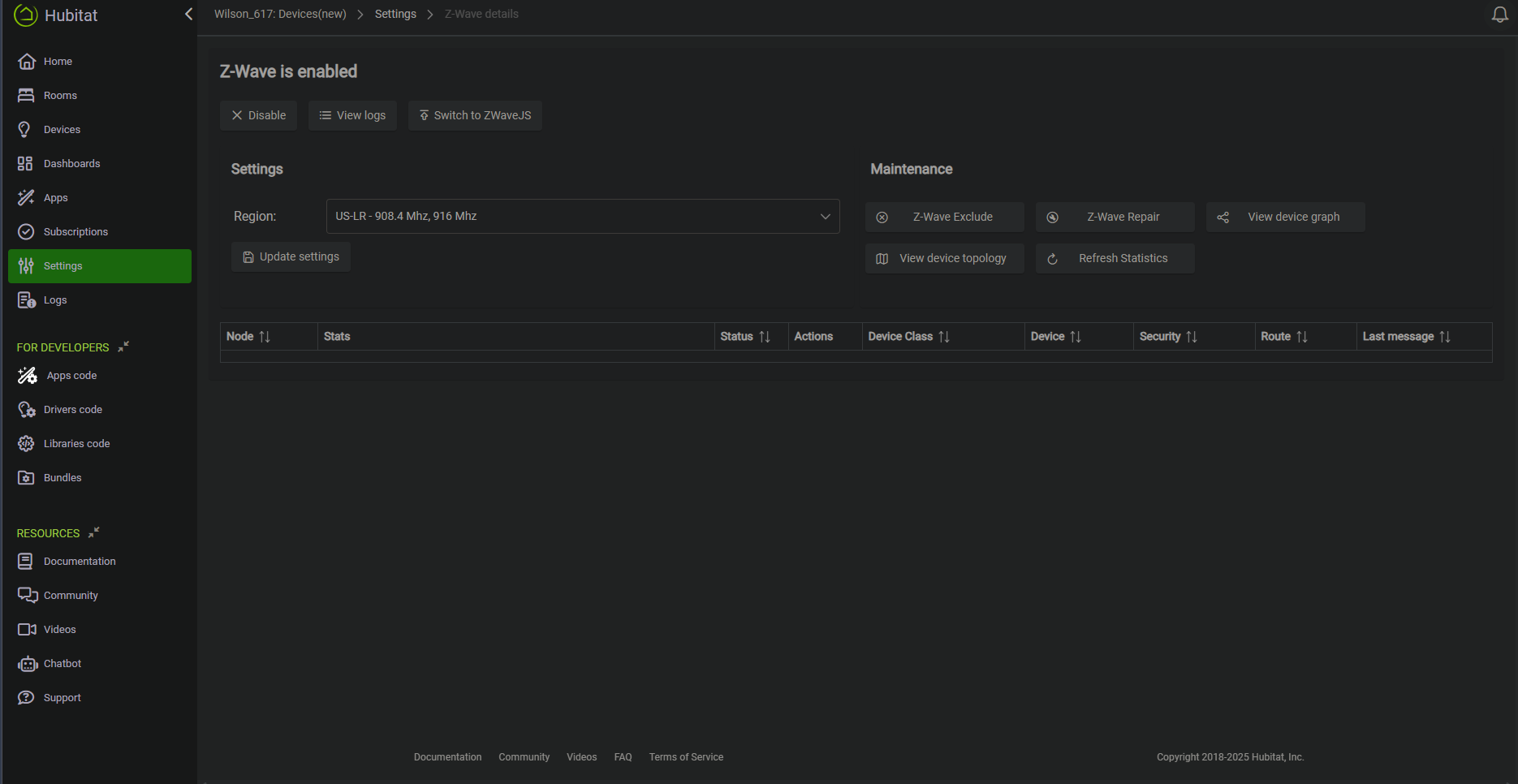Open the Dashboards sidebar icon
The width and height of the screenshot is (1518, 784).
click(26, 164)
